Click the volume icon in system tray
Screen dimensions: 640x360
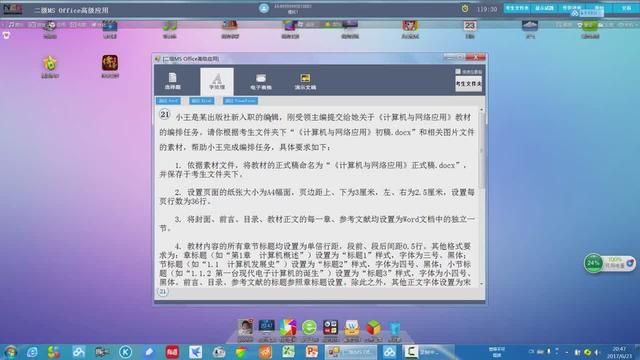[597, 352]
